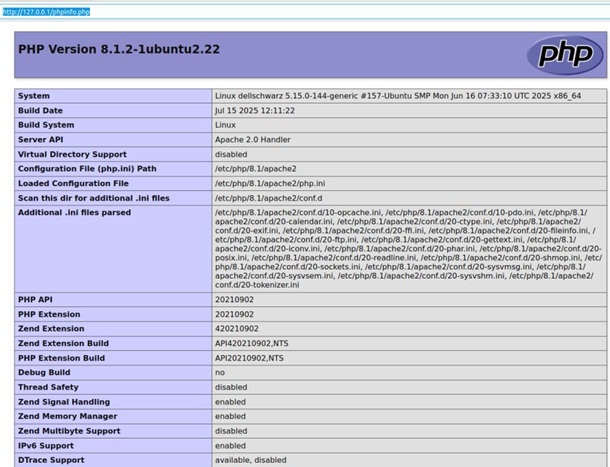610x467 pixels.
Task: Select the Zend Extension label
Action: (51, 329)
